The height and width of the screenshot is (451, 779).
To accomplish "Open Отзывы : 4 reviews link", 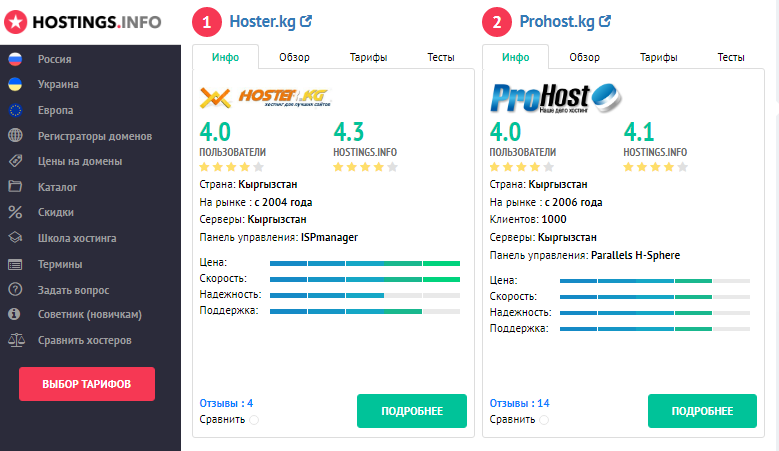I will (226, 403).
